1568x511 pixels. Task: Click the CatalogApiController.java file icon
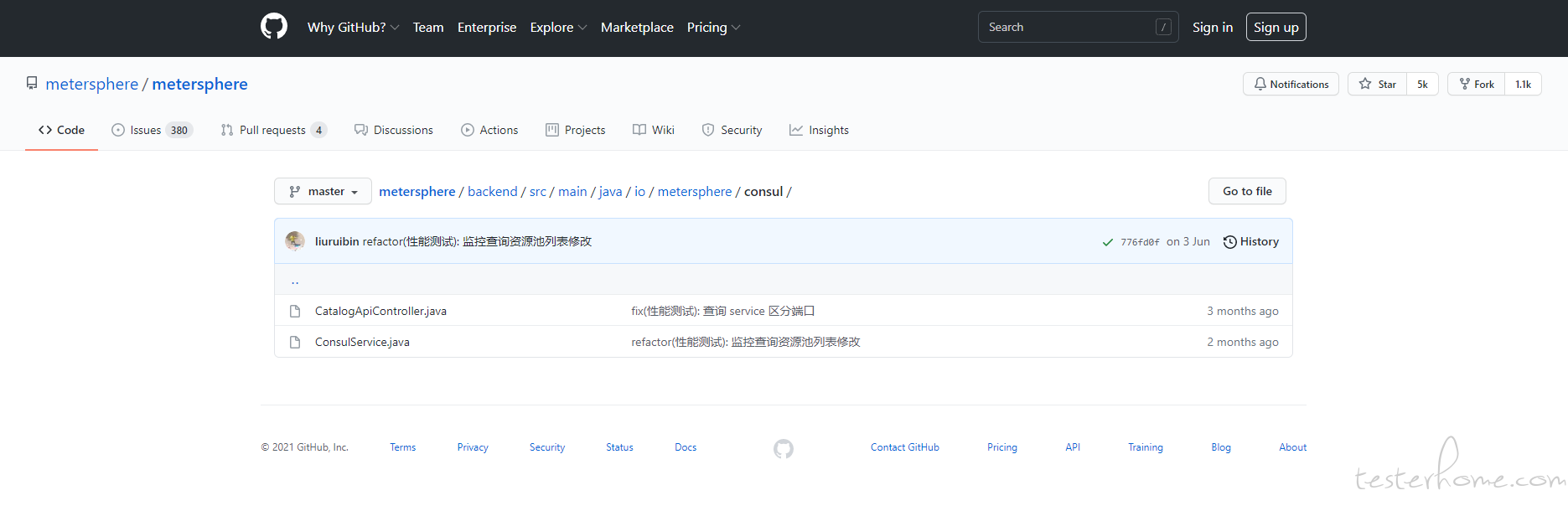pyautogui.click(x=295, y=311)
